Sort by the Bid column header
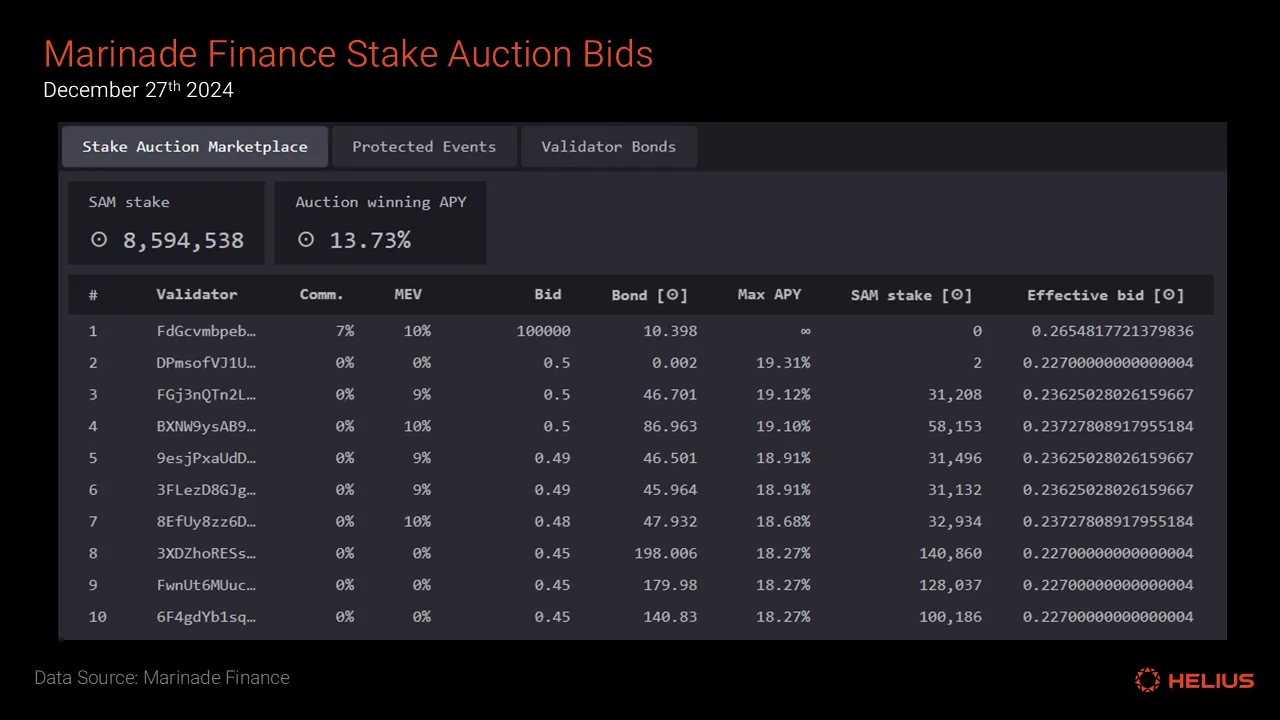Viewport: 1280px width, 720px height. pos(548,295)
